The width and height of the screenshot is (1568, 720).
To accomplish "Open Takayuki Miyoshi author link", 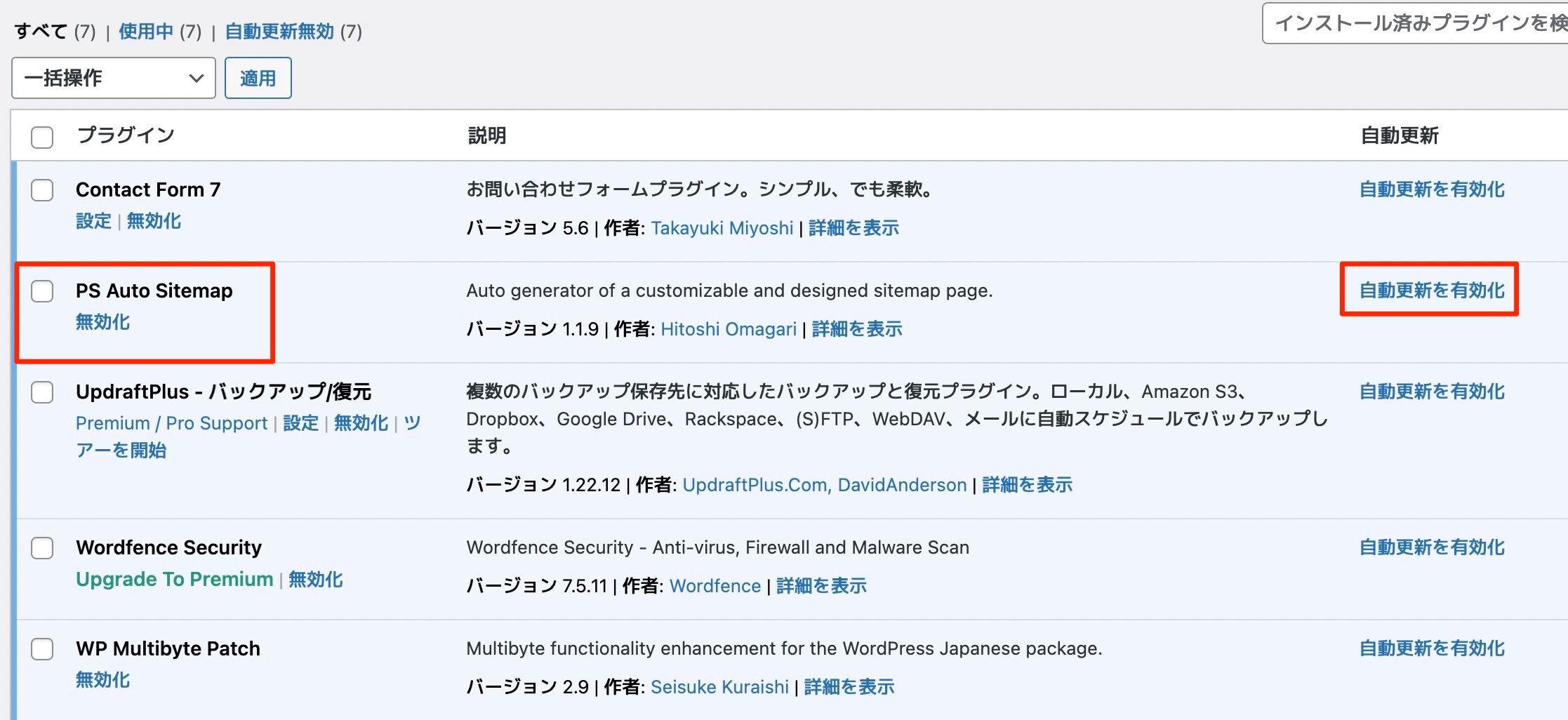I will (722, 228).
